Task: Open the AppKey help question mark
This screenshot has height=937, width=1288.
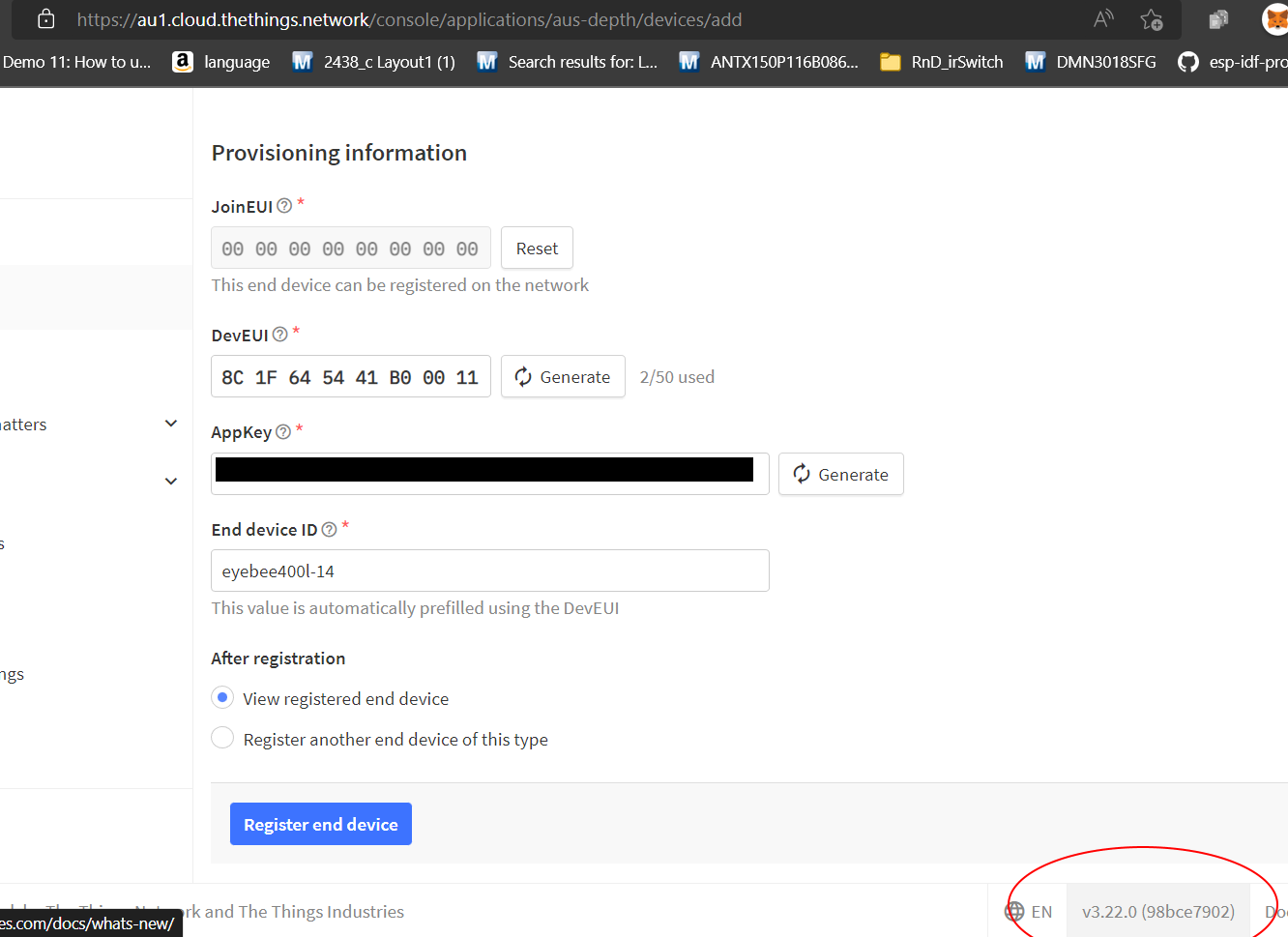Action: point(280,432)
